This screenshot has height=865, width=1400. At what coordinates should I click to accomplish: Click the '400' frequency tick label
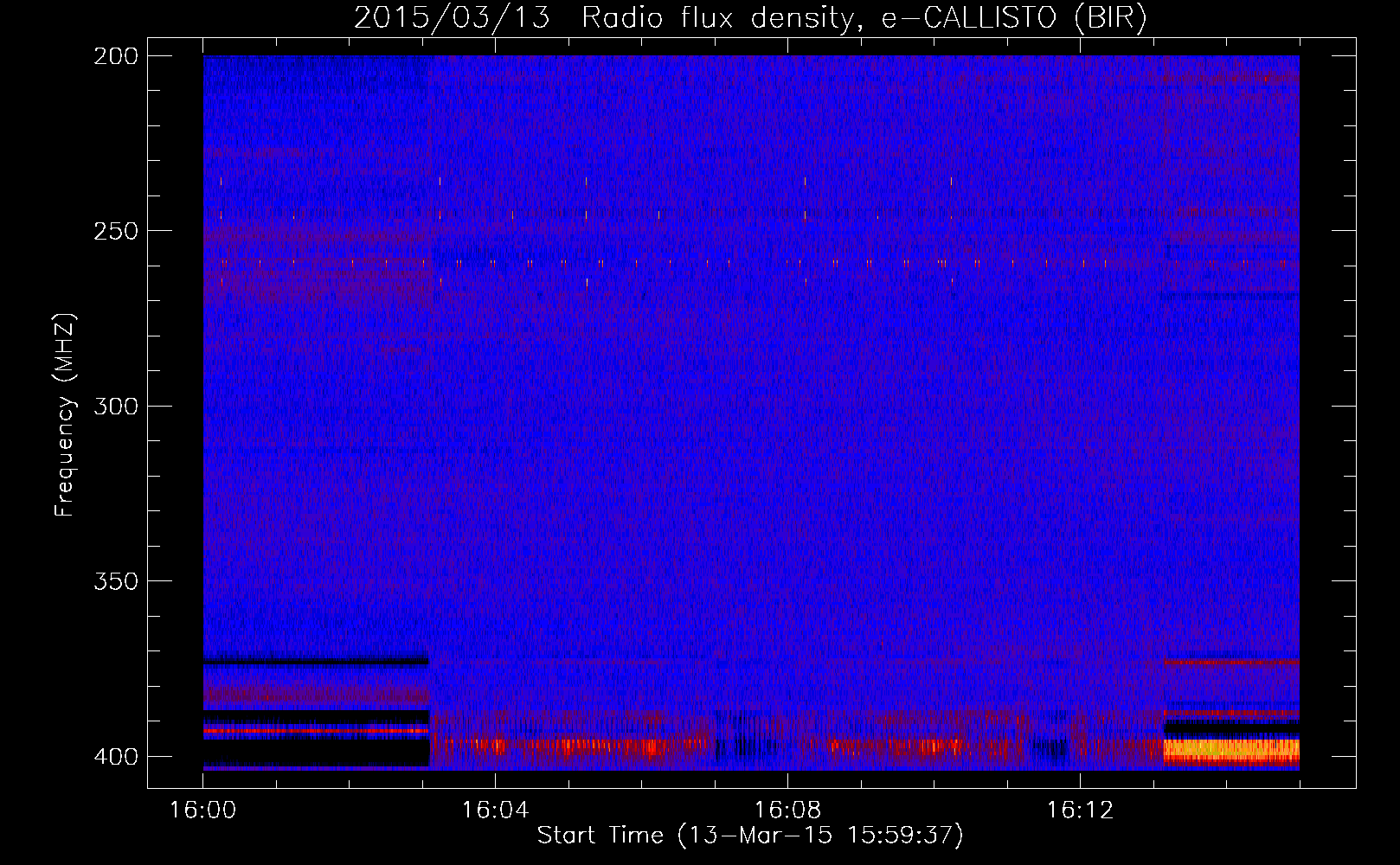[116, 756]
